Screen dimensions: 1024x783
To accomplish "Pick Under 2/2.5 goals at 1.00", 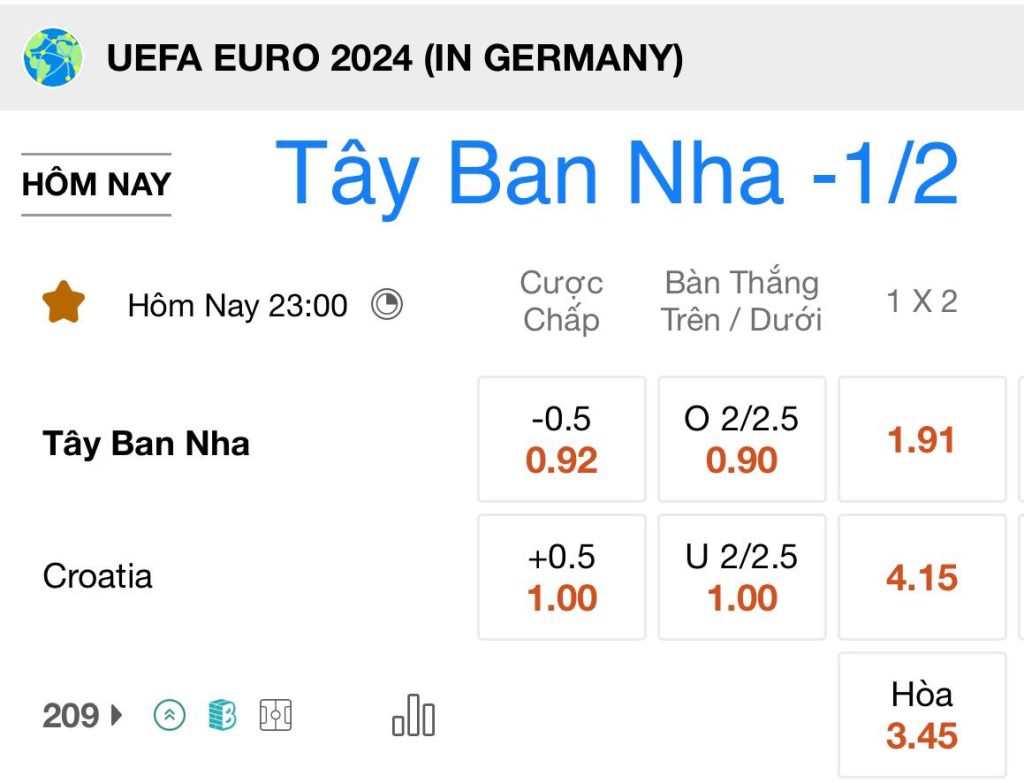I will point(742,577).
